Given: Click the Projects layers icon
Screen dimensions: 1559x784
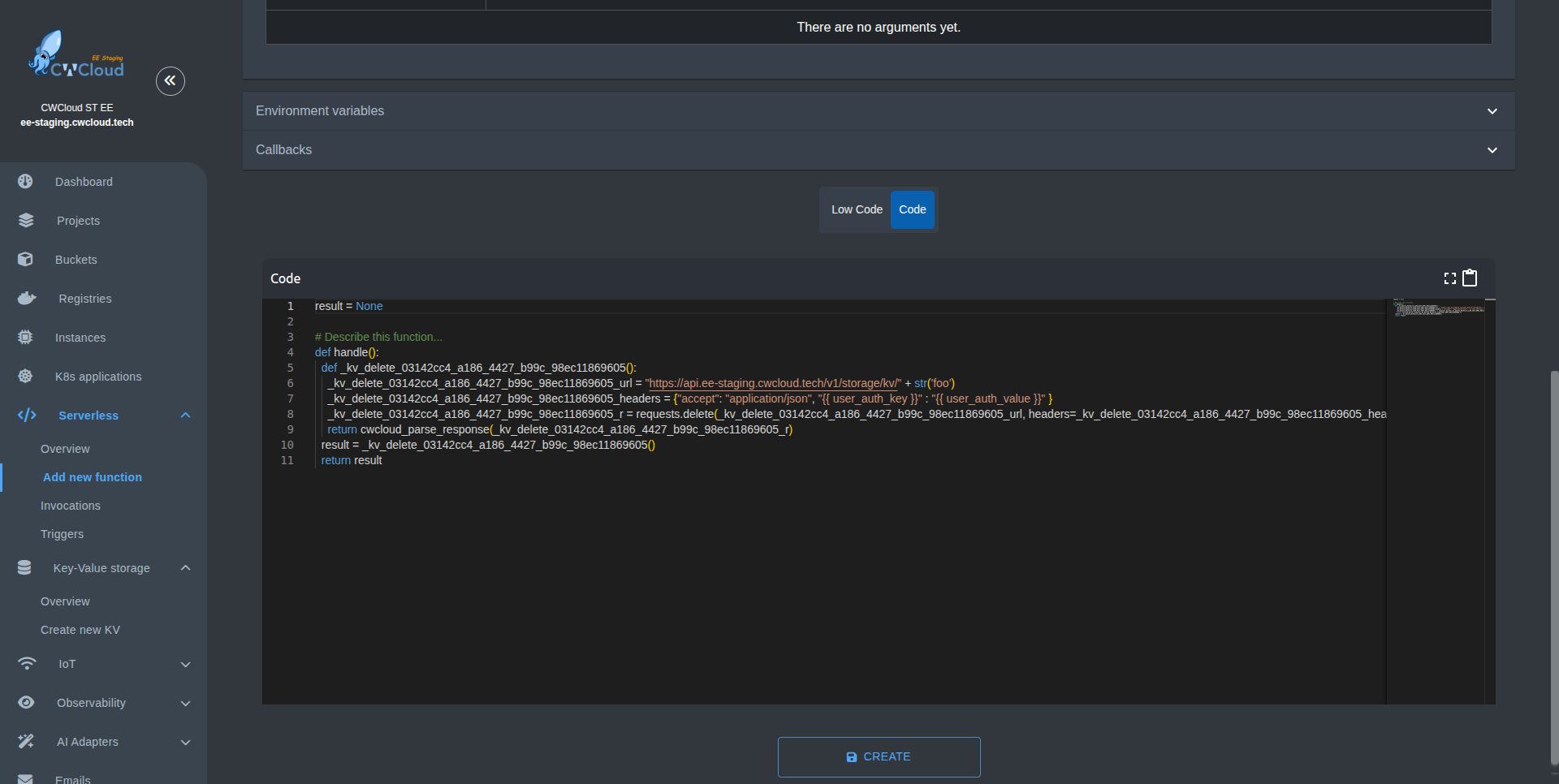Looking at the screenshot, I should pos(26,221).
